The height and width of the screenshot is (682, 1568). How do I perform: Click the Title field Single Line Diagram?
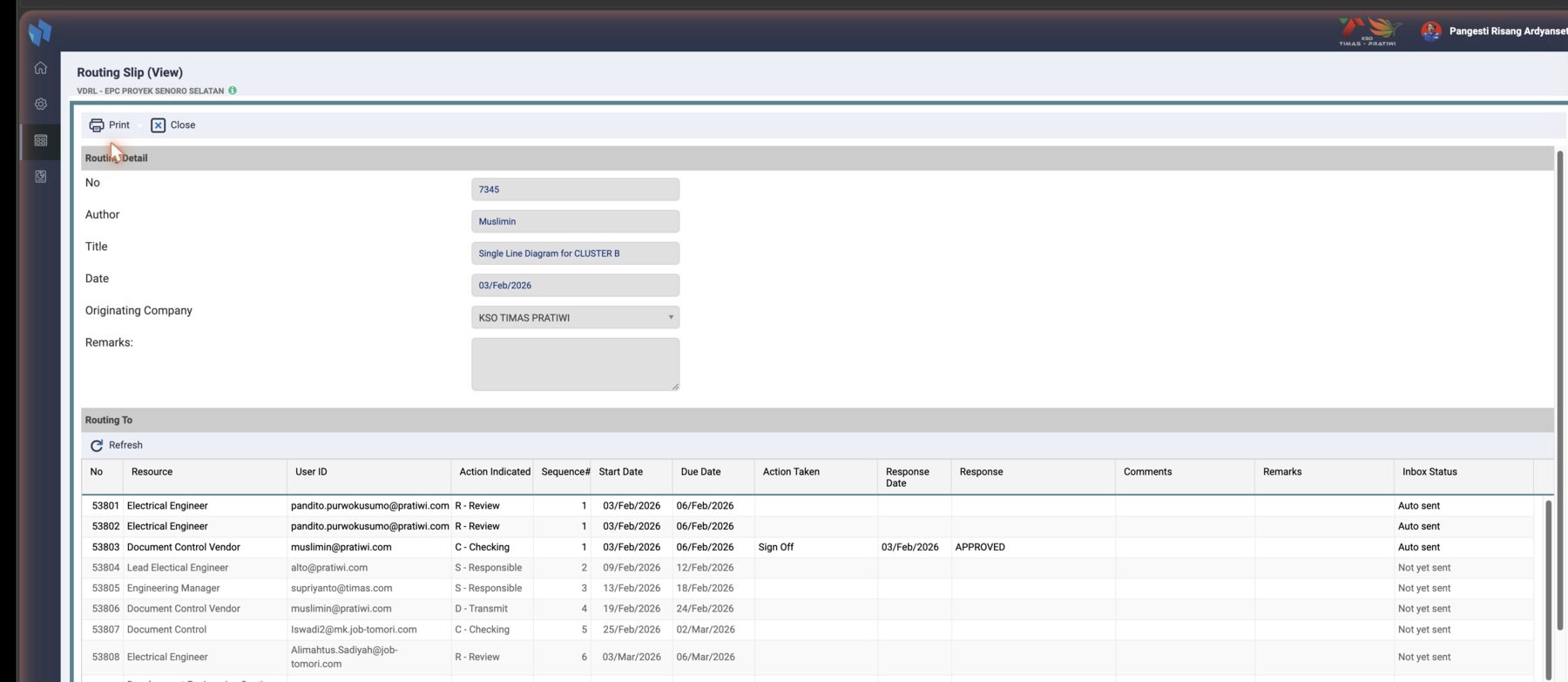(x=575, y=253)
